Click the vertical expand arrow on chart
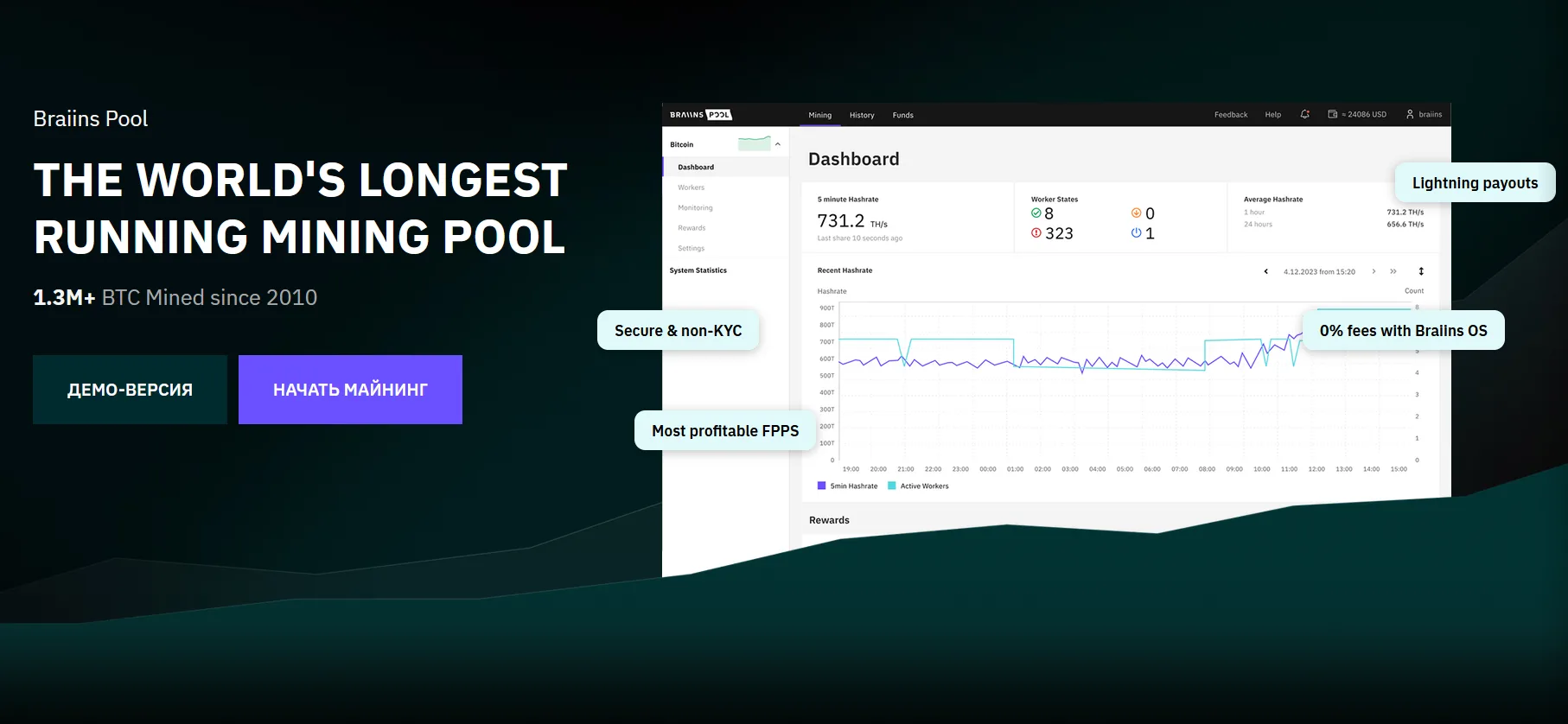The height and width of the screenshot is (724, 1568). 1421,271
